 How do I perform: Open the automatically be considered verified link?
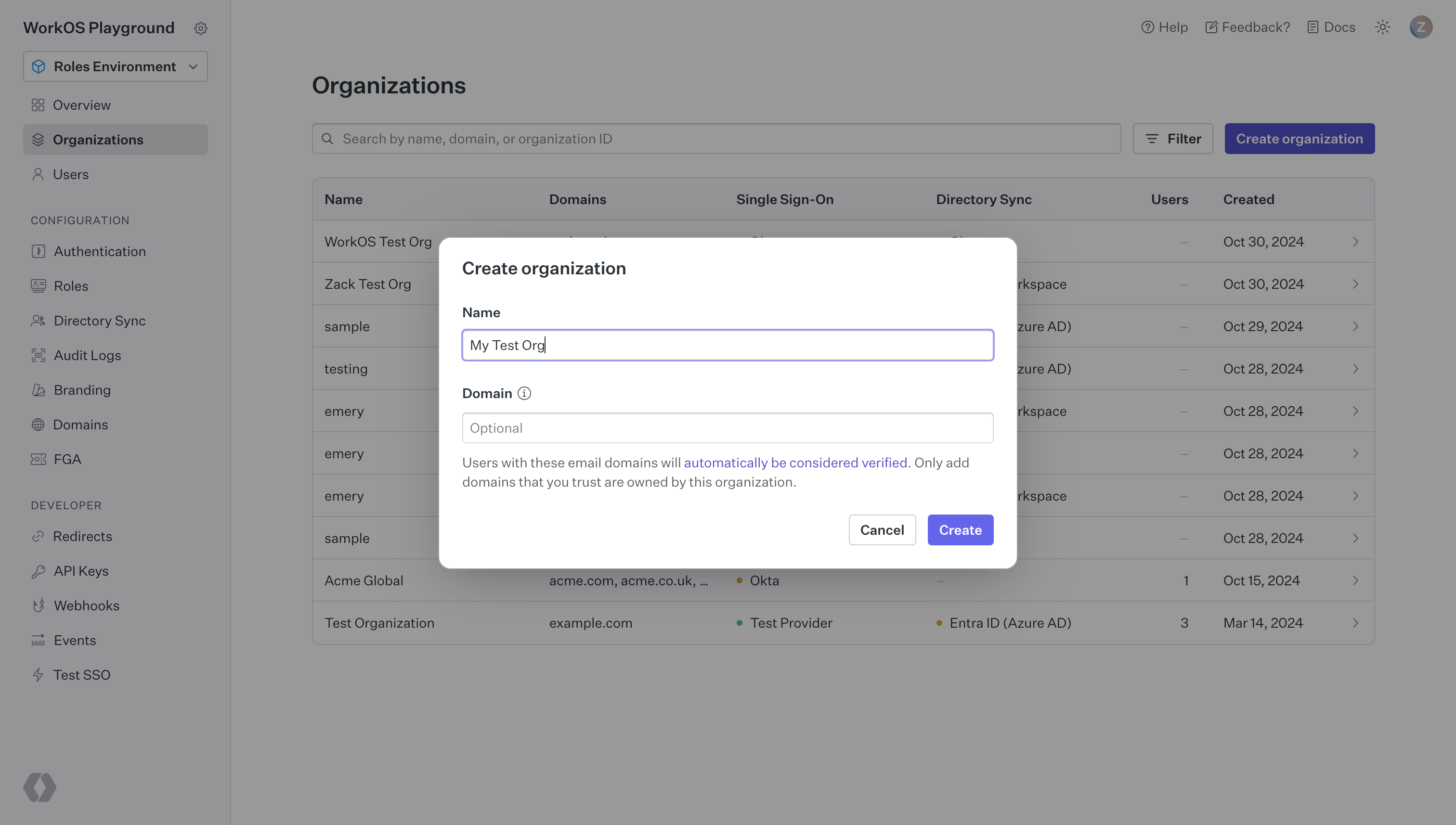click(796, 463)
